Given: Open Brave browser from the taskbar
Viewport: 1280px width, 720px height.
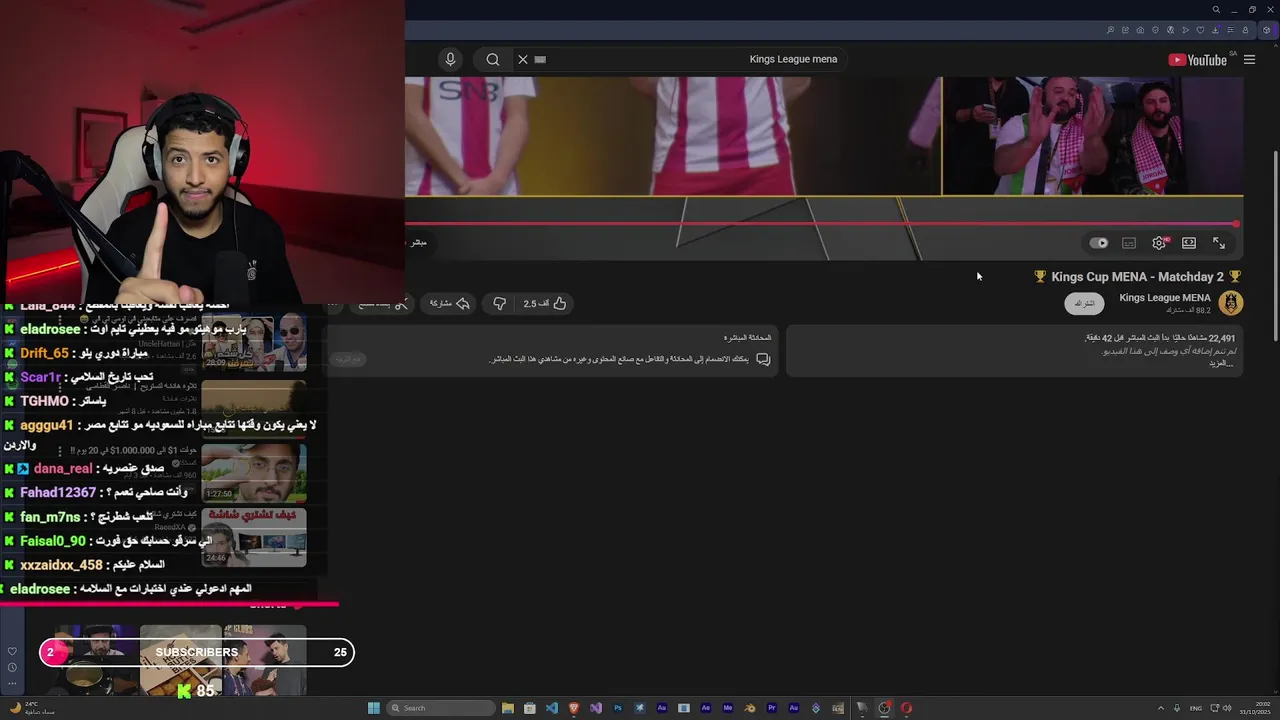Looking at the screenshot, I should (x=574, y=708).
